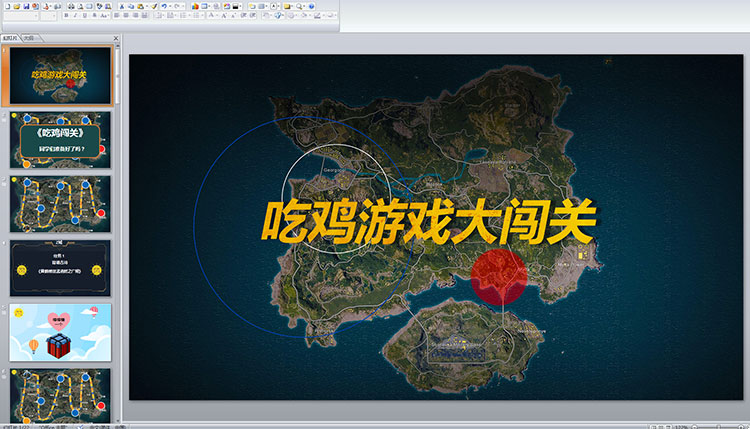Close the slide thumbnail pane

point(116,38)
